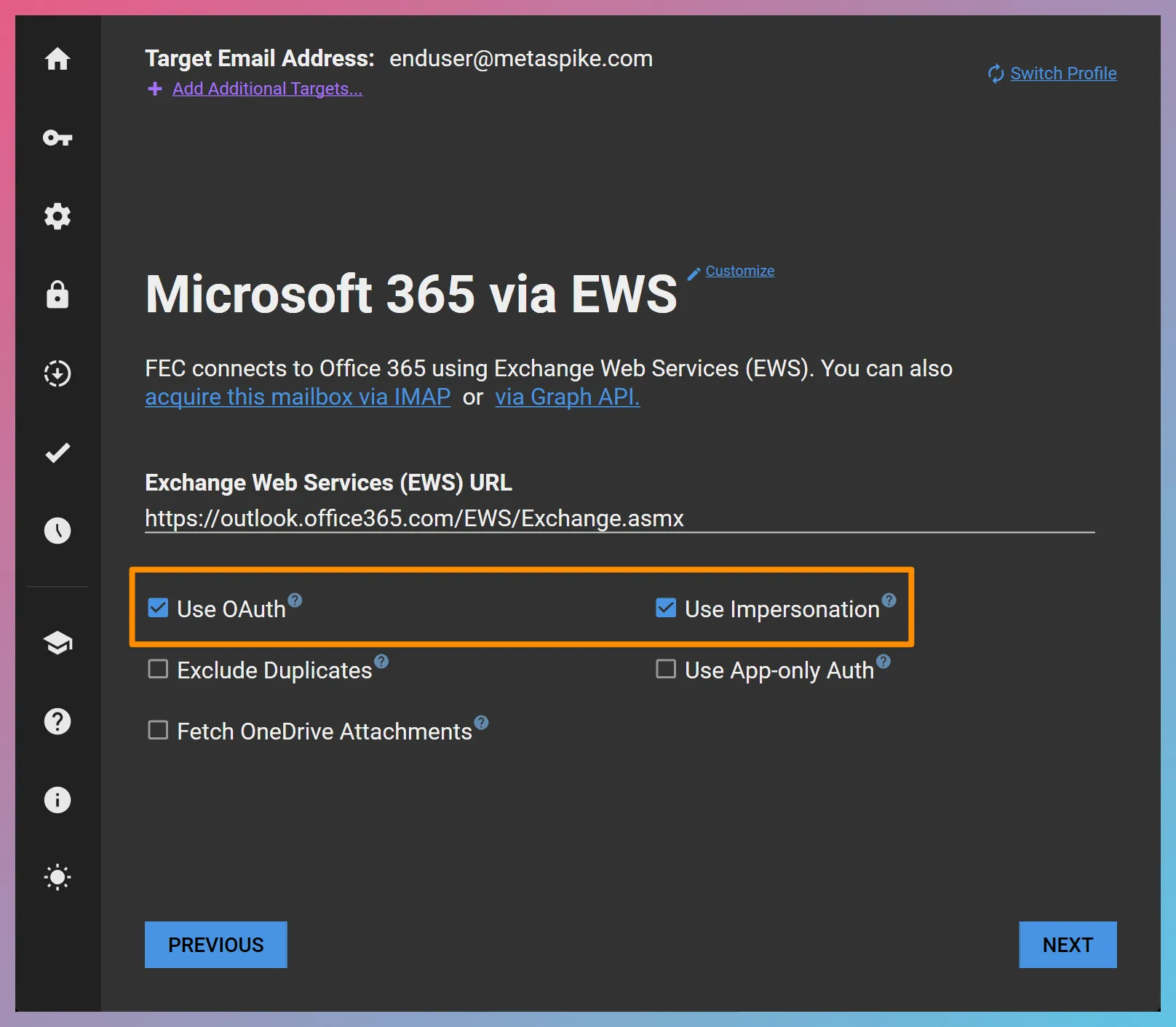This screenshot has width=1176, height=1027.
Task: Enable Fetch OneDrive Attachments checkbox
Action: pyautogui.click(x=158, y=730)
